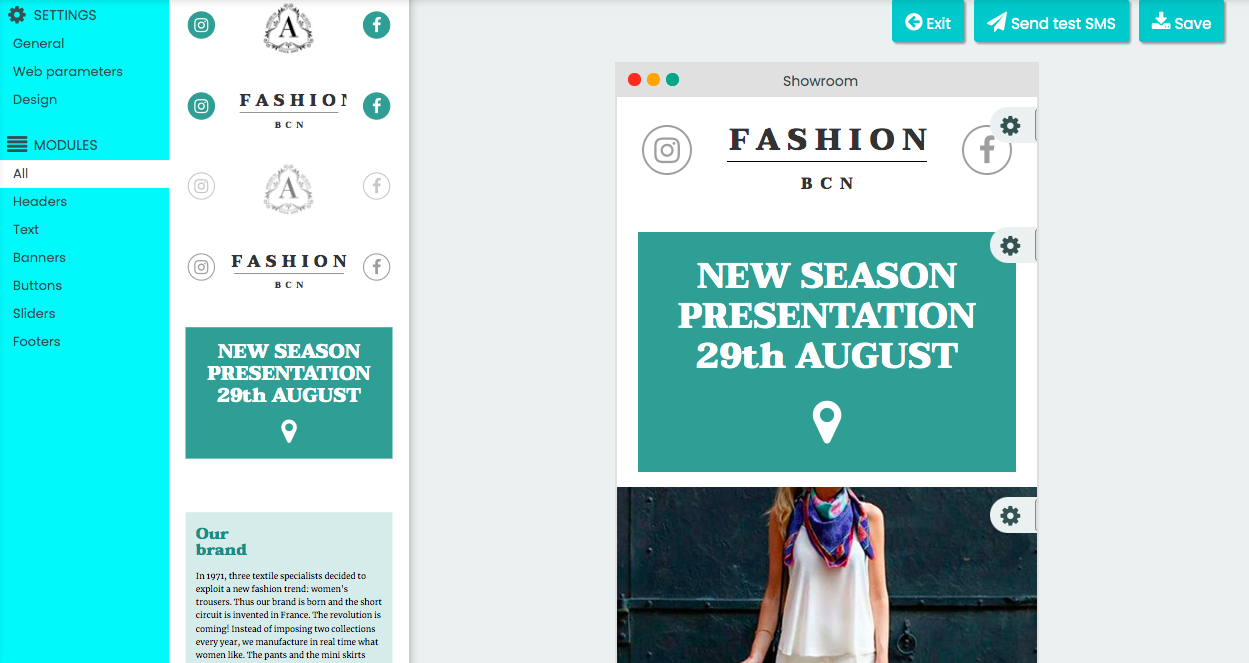This screenshot has width=1249, height=663.
Task: Click Send test SMS button
Action: (1051, 23)
